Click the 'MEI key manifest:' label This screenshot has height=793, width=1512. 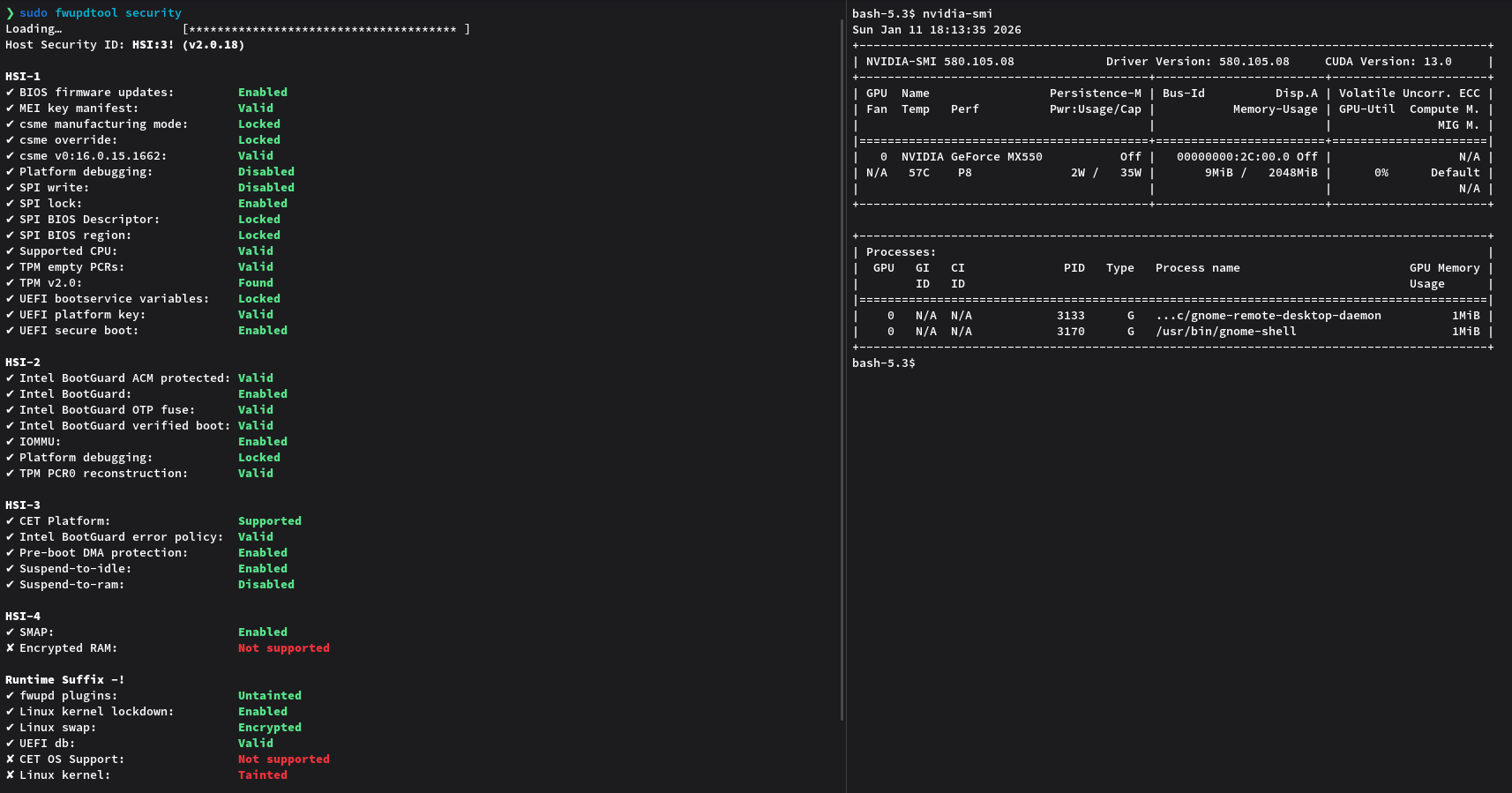(79, 108)
